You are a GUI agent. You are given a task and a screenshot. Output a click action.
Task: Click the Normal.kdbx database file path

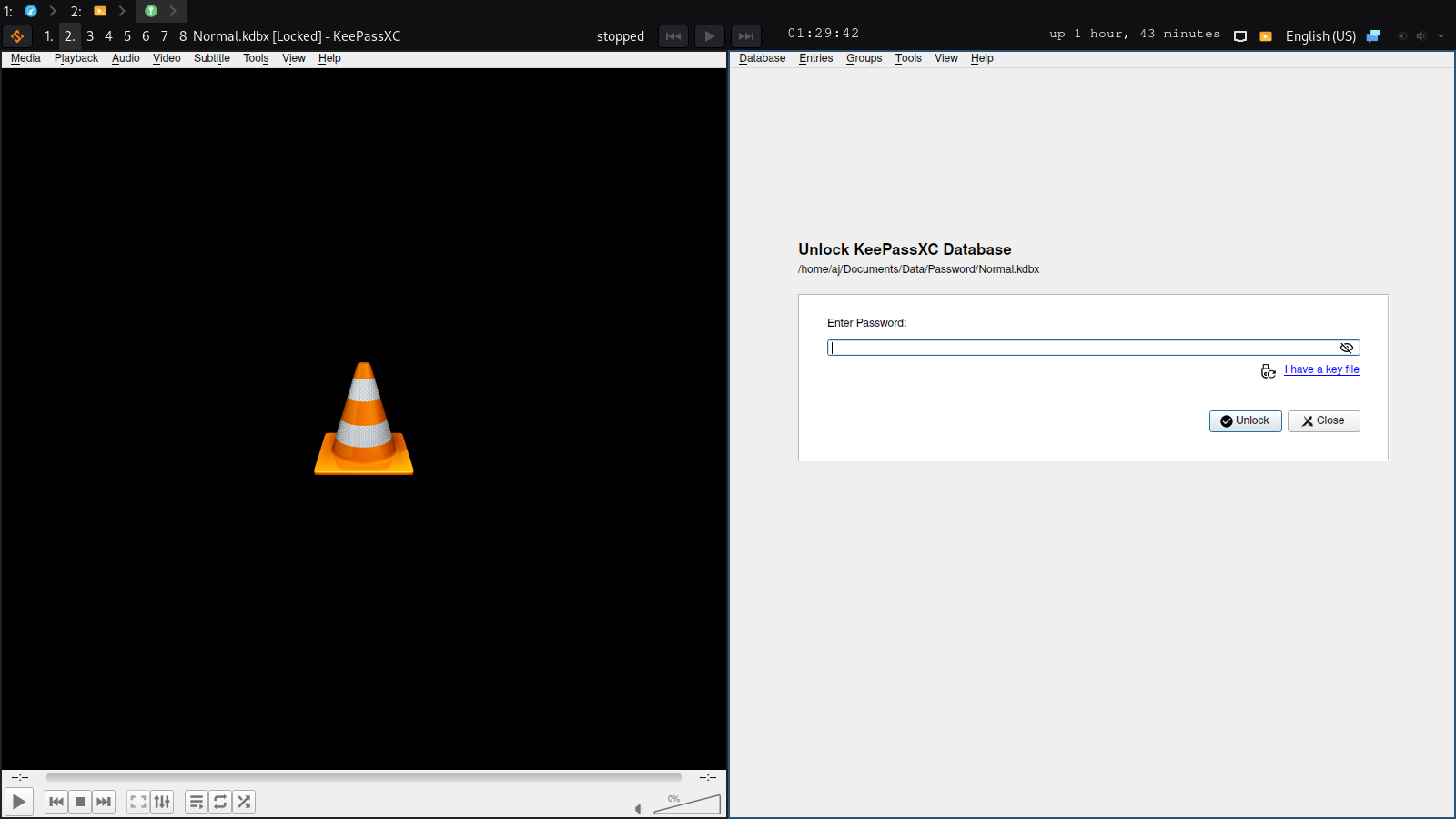(x=918, y=269)
